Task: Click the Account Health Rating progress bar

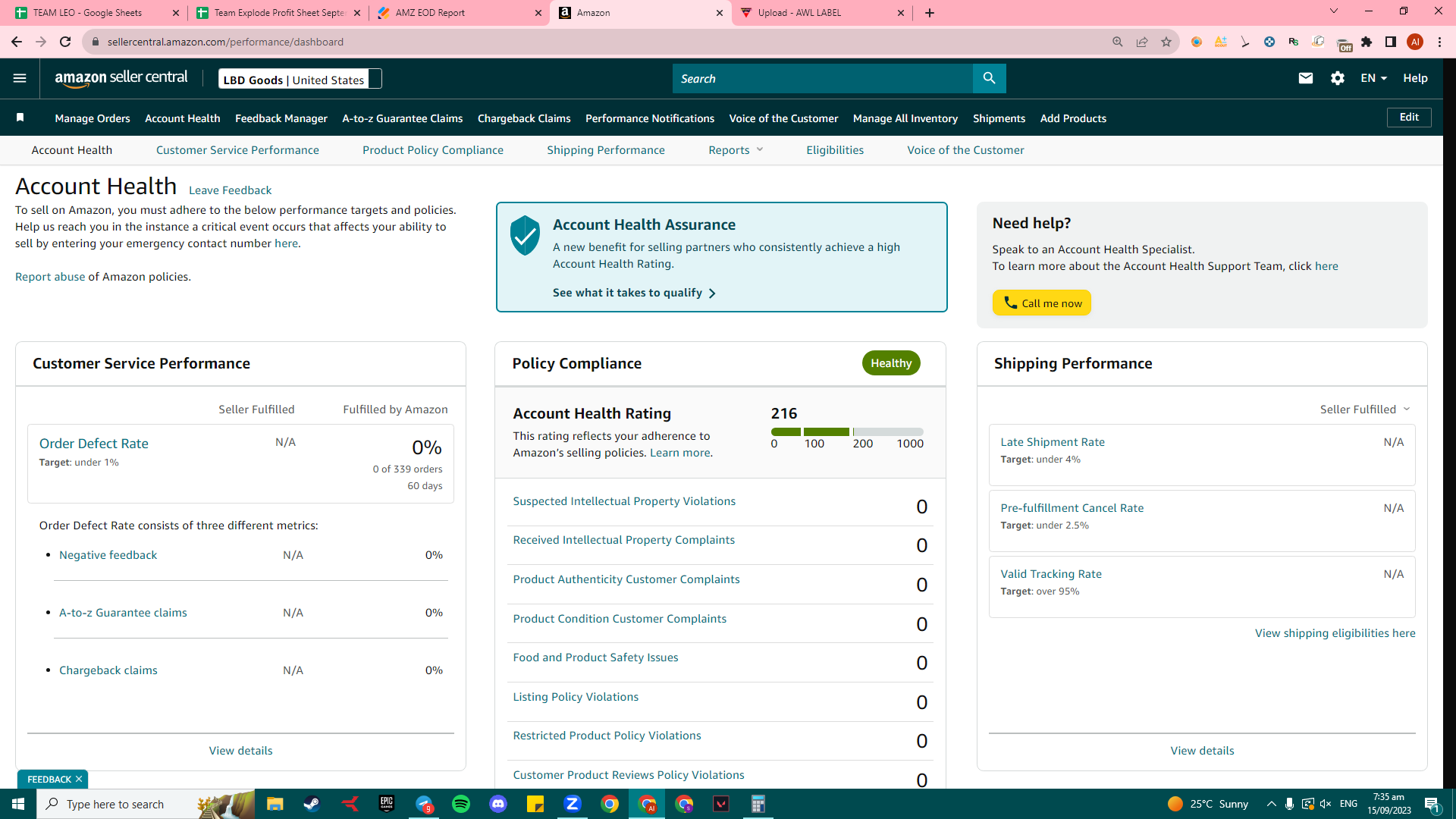Action: [x=847, y=431]
